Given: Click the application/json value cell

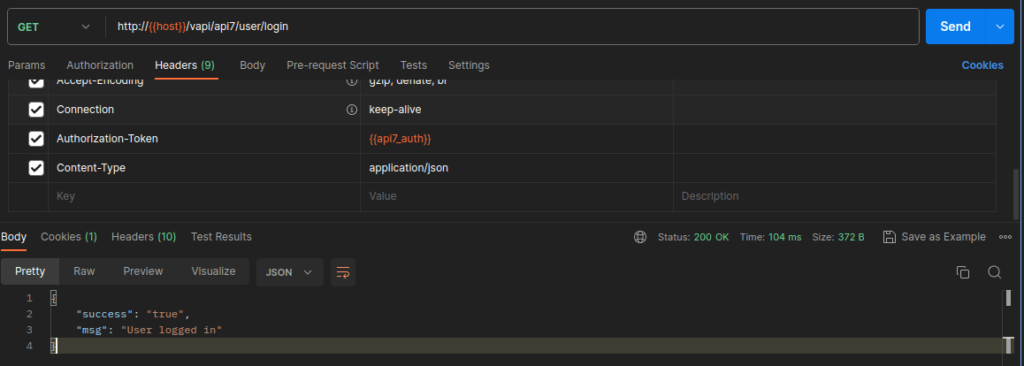Looking at the screenshot, I should 517,168.
